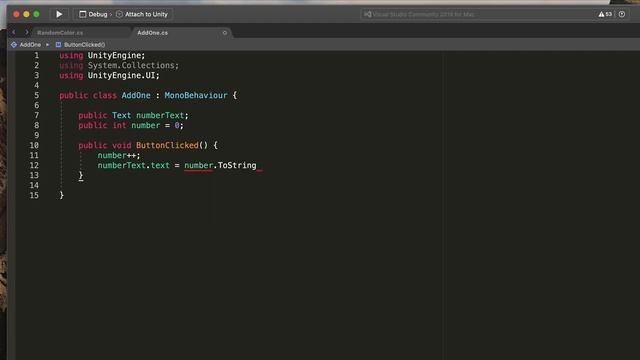
Task: Click the closing brace on line 13
Action: (x=81, y=176)
